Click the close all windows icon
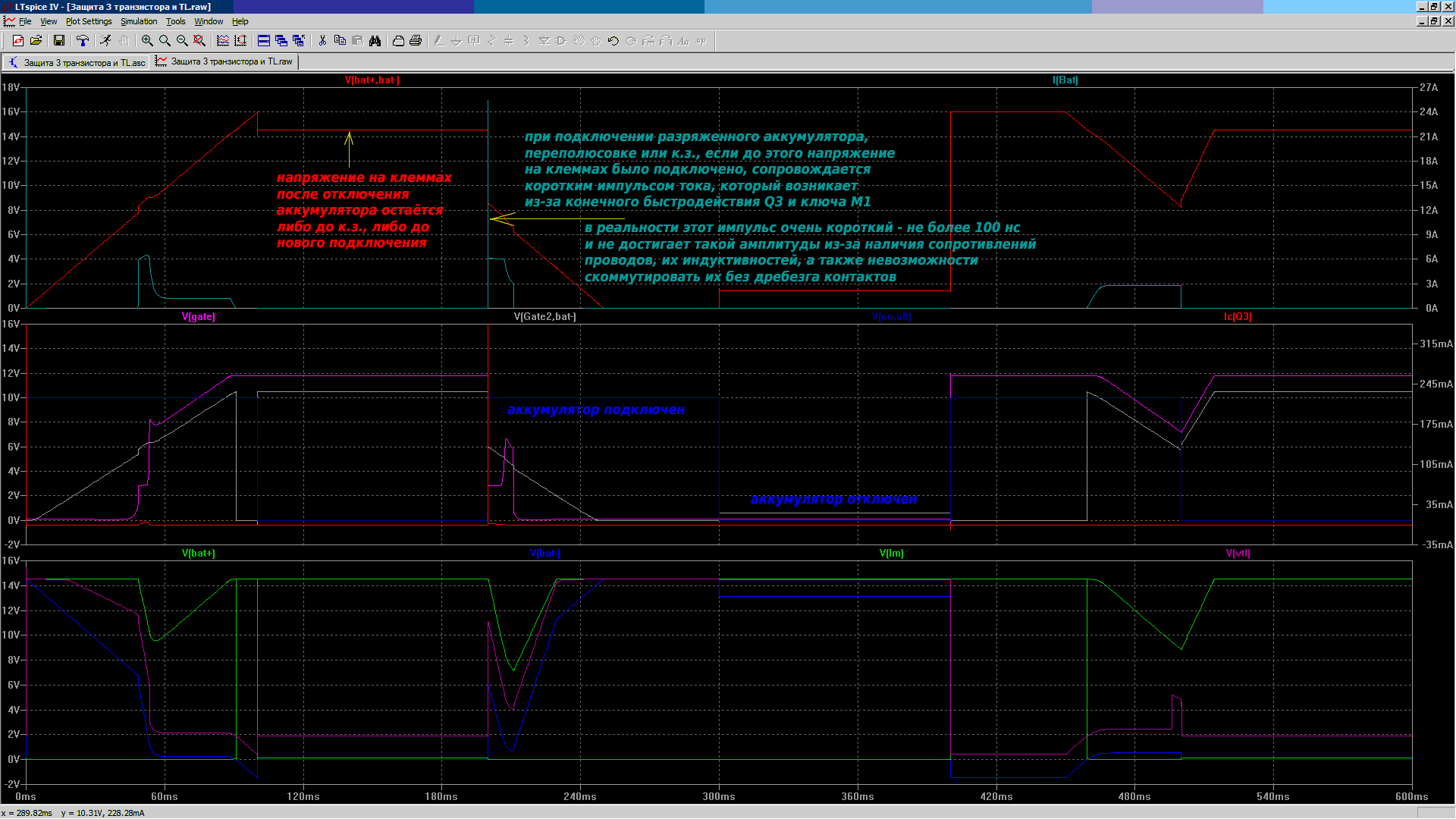Image resolution: width=1456 pixels, height=819 pixels. coord(299,41)
